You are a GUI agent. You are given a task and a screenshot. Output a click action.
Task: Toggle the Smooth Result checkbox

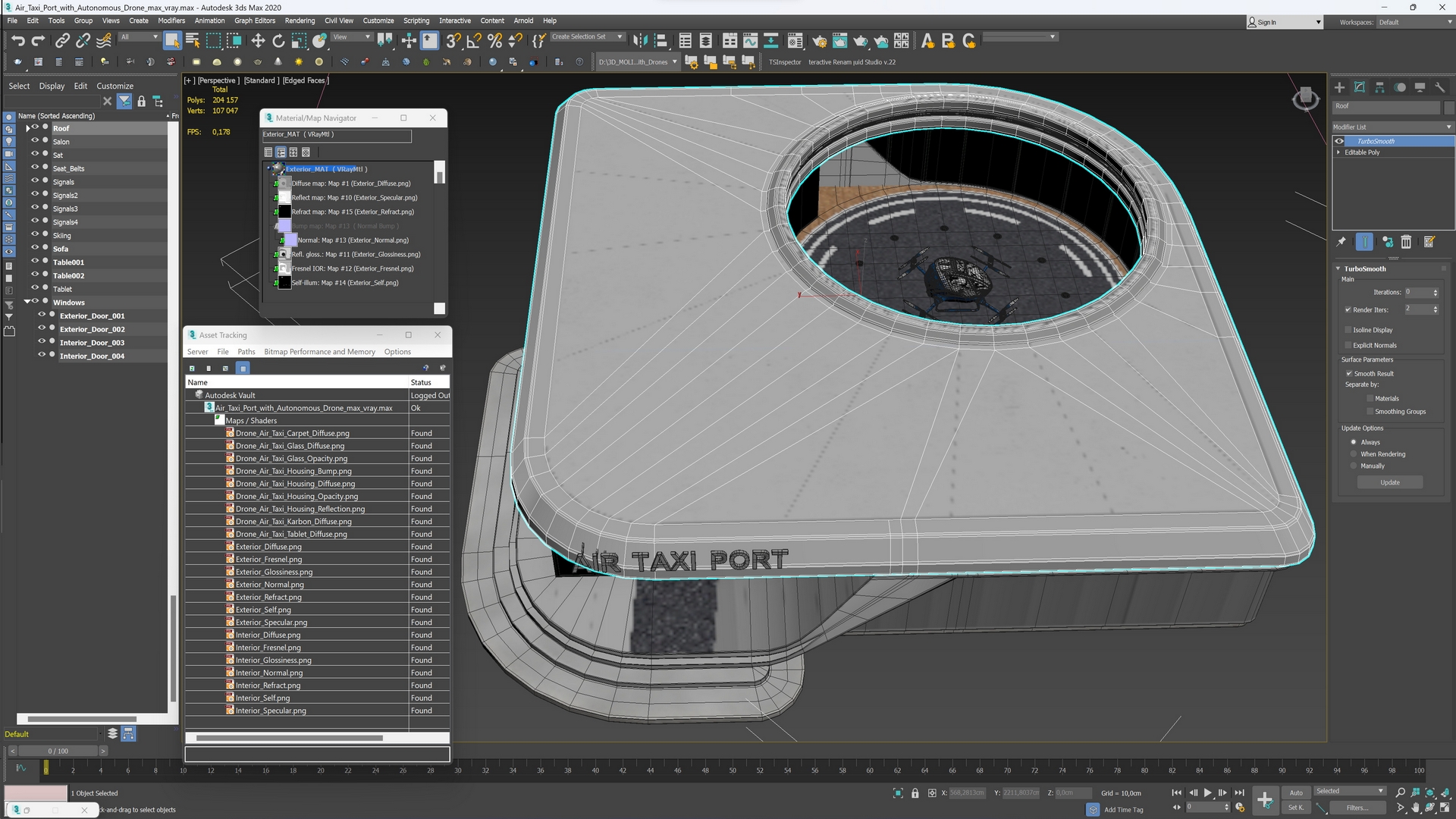(x=1349, y=374)
